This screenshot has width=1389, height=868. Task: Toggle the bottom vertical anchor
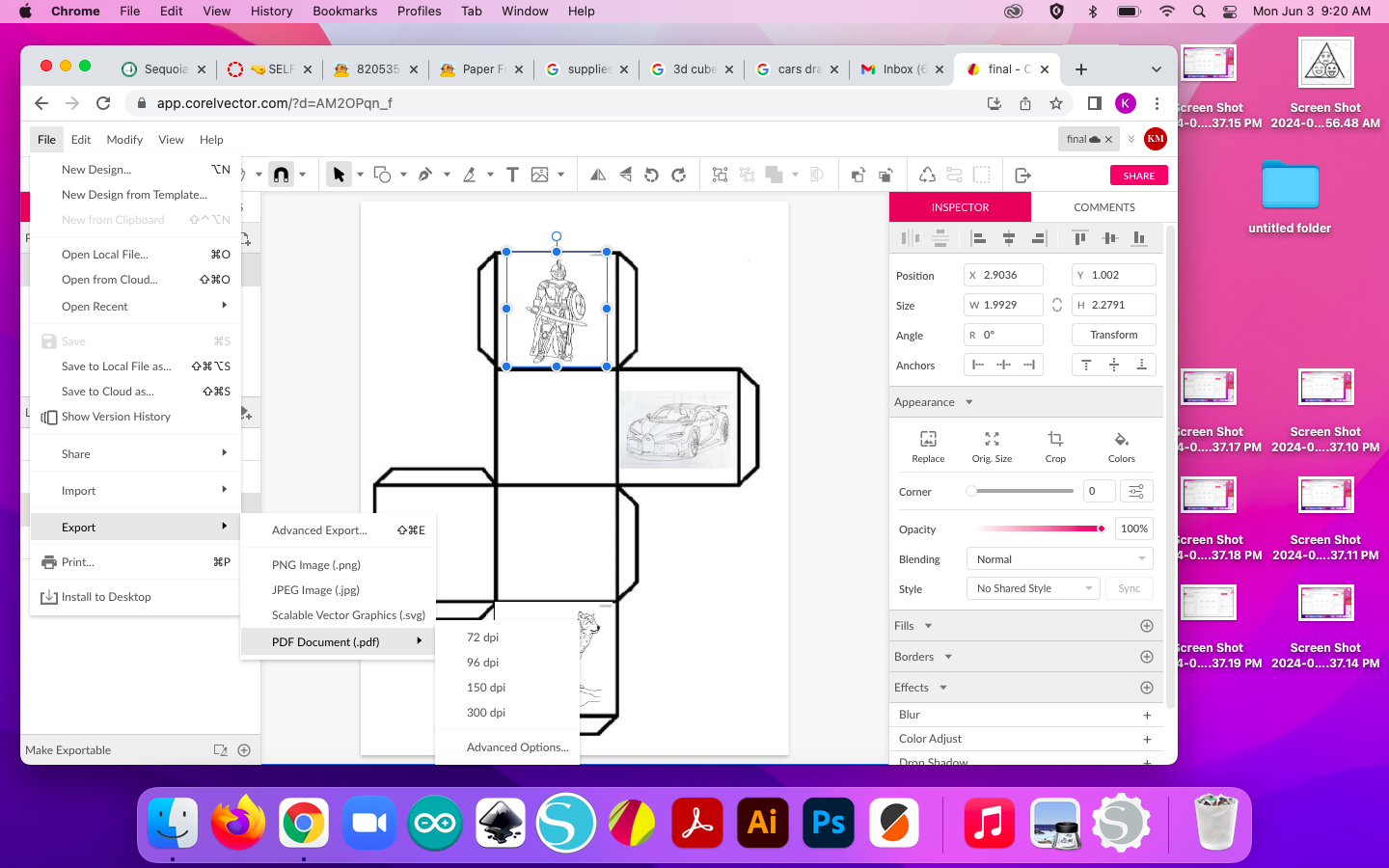1141,365
